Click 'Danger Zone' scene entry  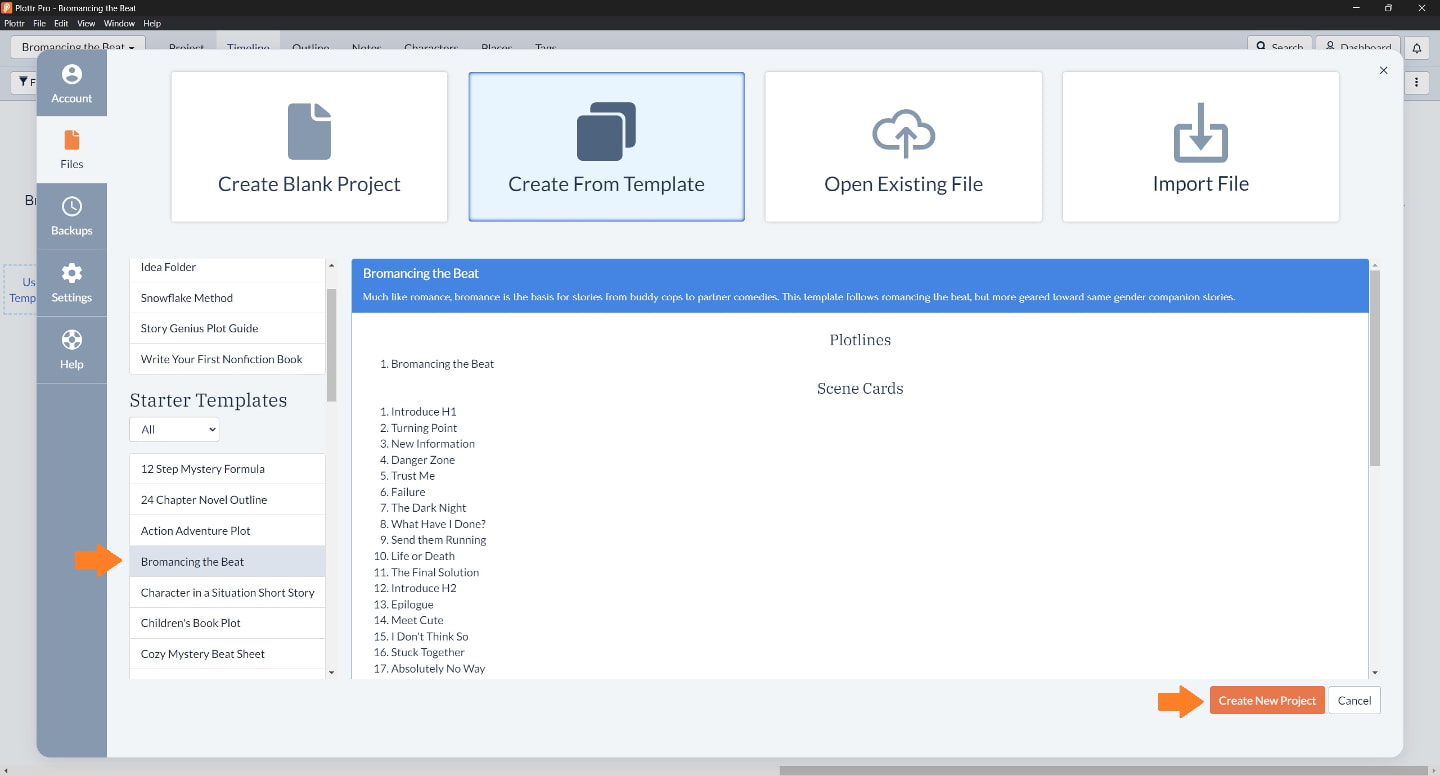pyautogui.click(x=423, y=460)
